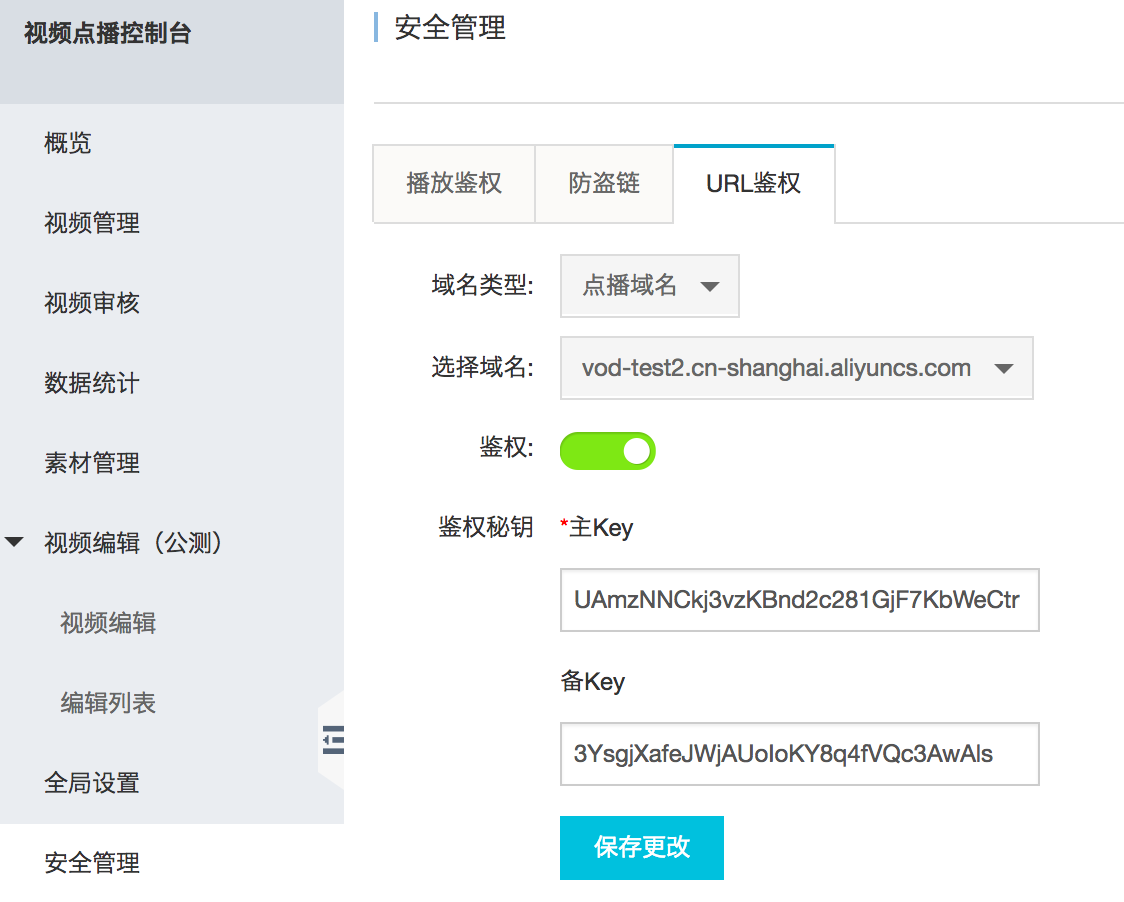
Task: Open 安全管理 from the sidebar
Action: (91, 862)
